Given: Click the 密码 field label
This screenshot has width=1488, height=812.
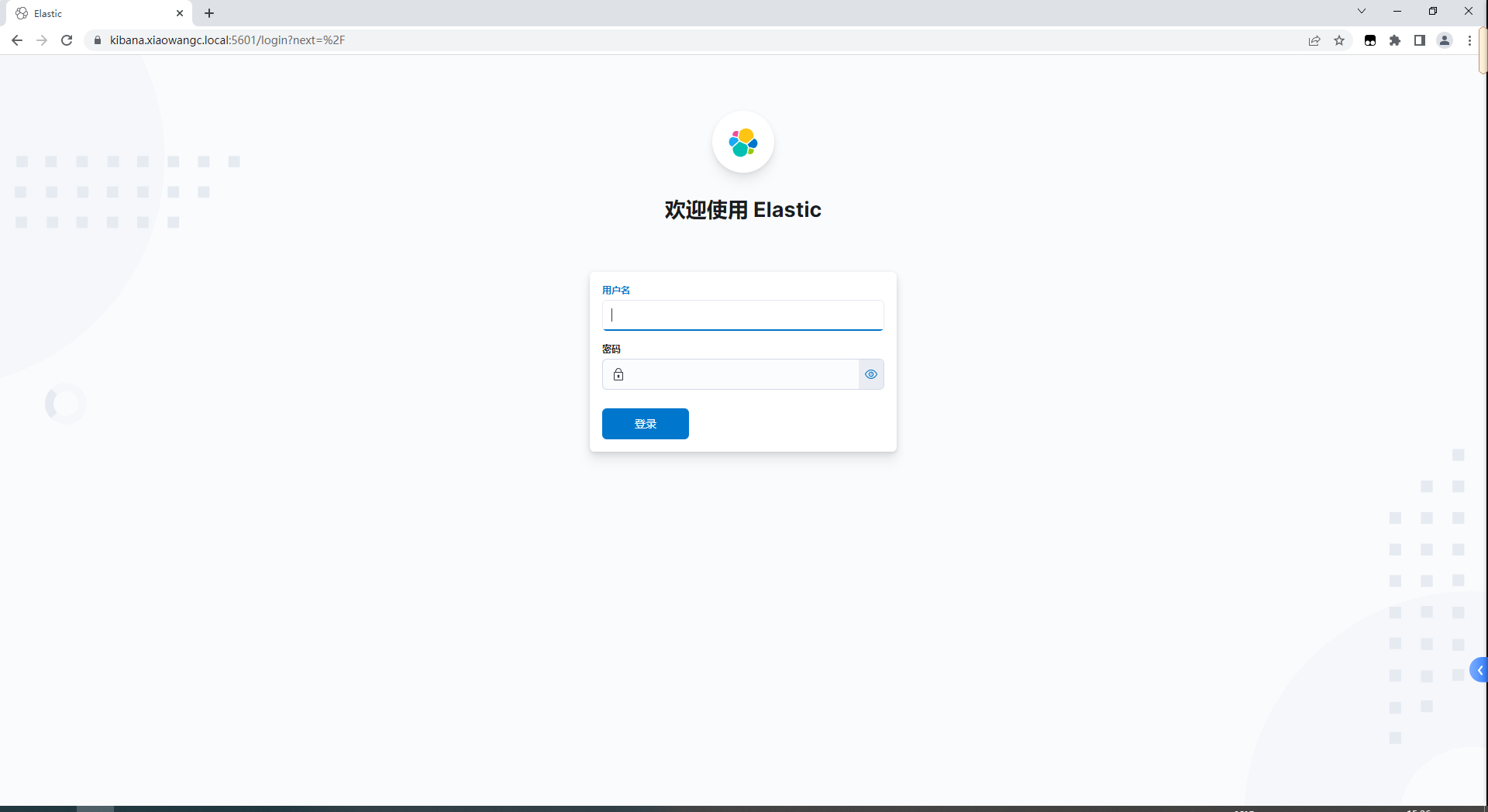Looking at the screenshot, I should (611, 349).
